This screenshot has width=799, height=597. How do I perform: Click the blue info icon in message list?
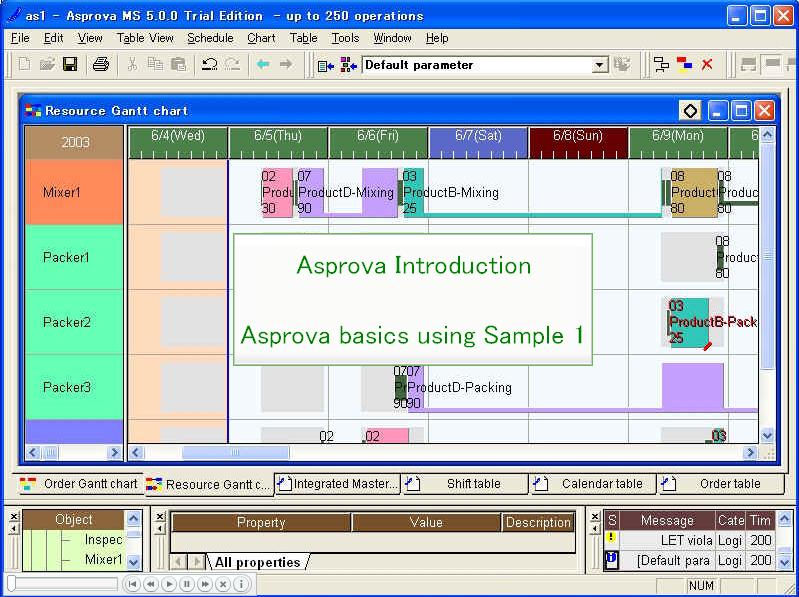[611, 560]
